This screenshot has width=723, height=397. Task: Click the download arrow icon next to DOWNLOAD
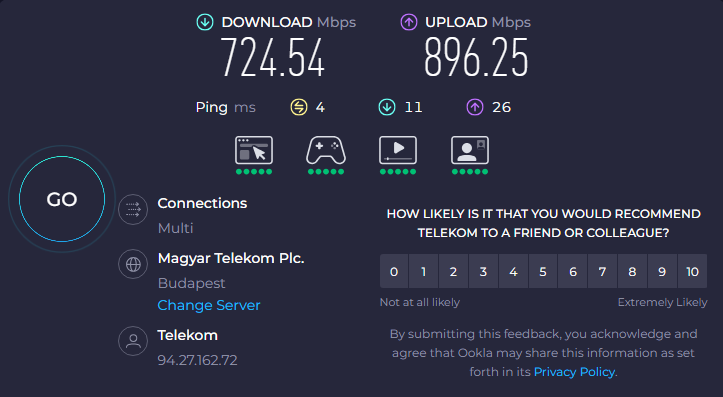(x=205, y=22)
